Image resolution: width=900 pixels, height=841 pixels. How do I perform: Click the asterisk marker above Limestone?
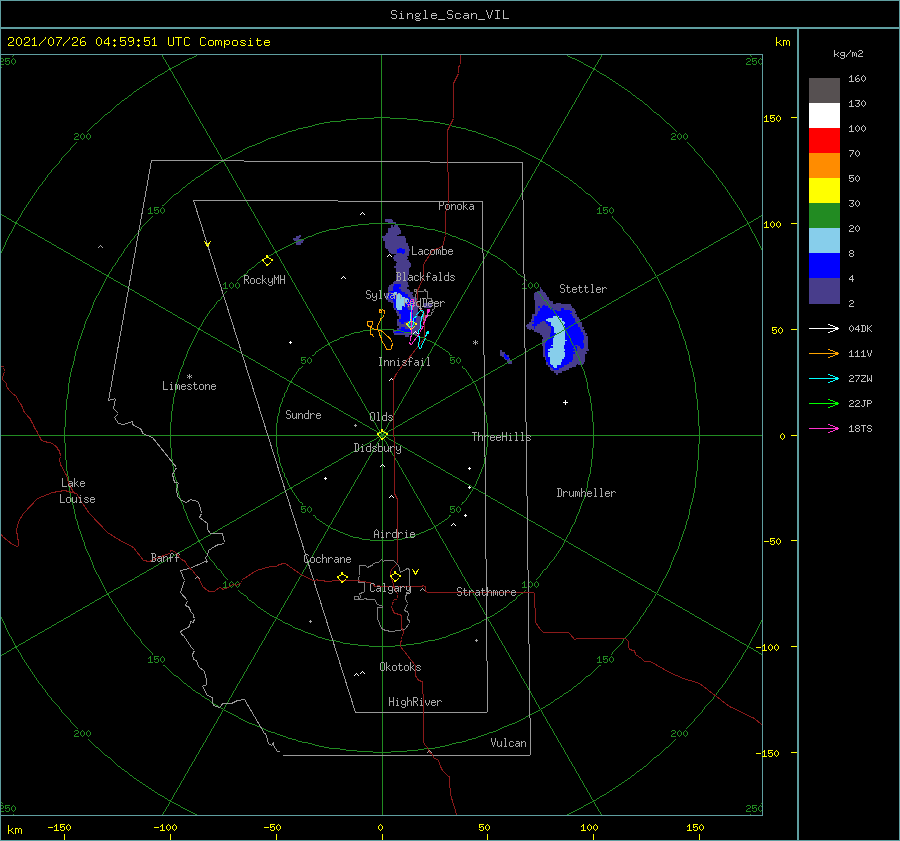[x=189, y=377]
